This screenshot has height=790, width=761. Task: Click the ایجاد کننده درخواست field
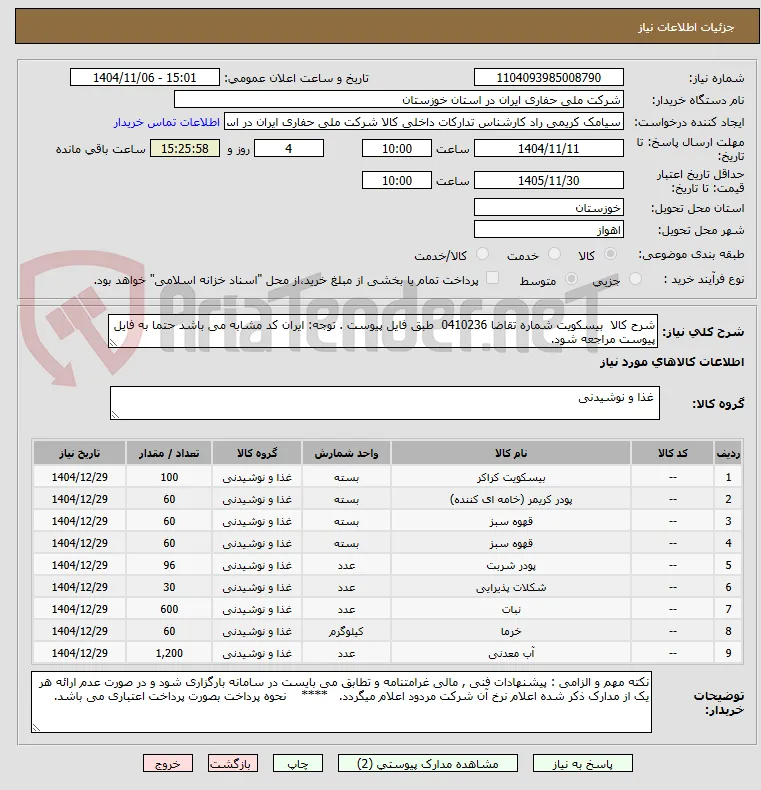[x=424, y=122]
